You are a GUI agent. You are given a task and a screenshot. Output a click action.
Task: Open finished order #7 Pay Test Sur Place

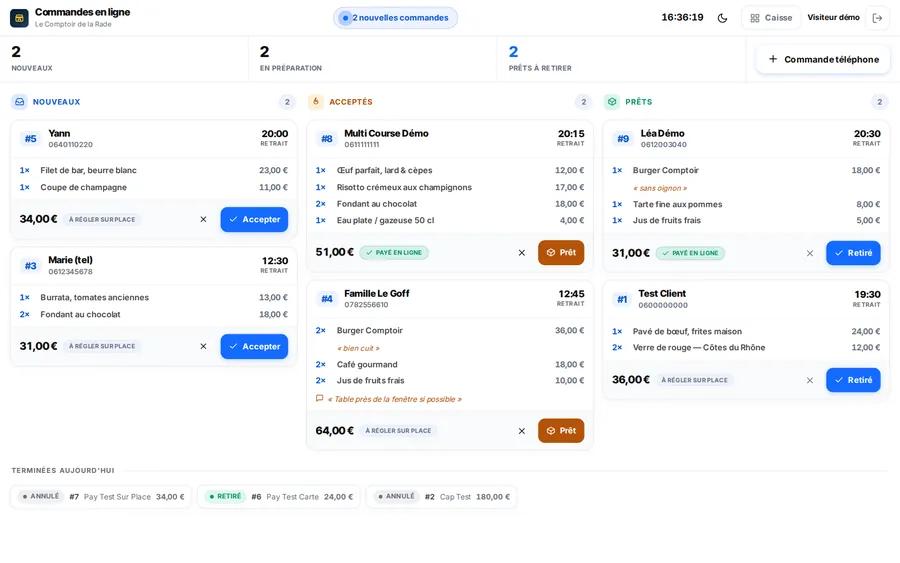click(x=100, y=496)
